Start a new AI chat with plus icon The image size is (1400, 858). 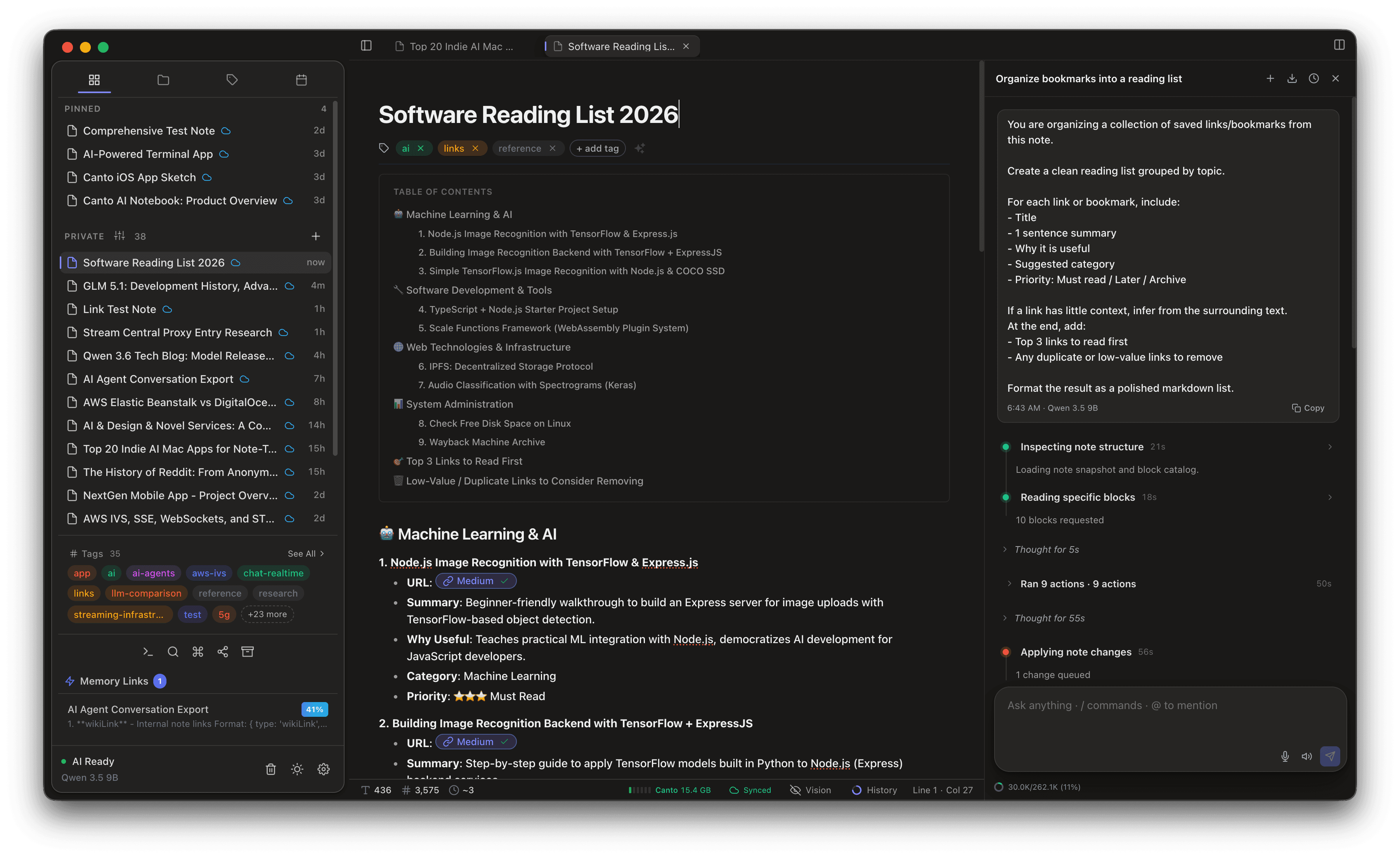[x=1270, y=78]
